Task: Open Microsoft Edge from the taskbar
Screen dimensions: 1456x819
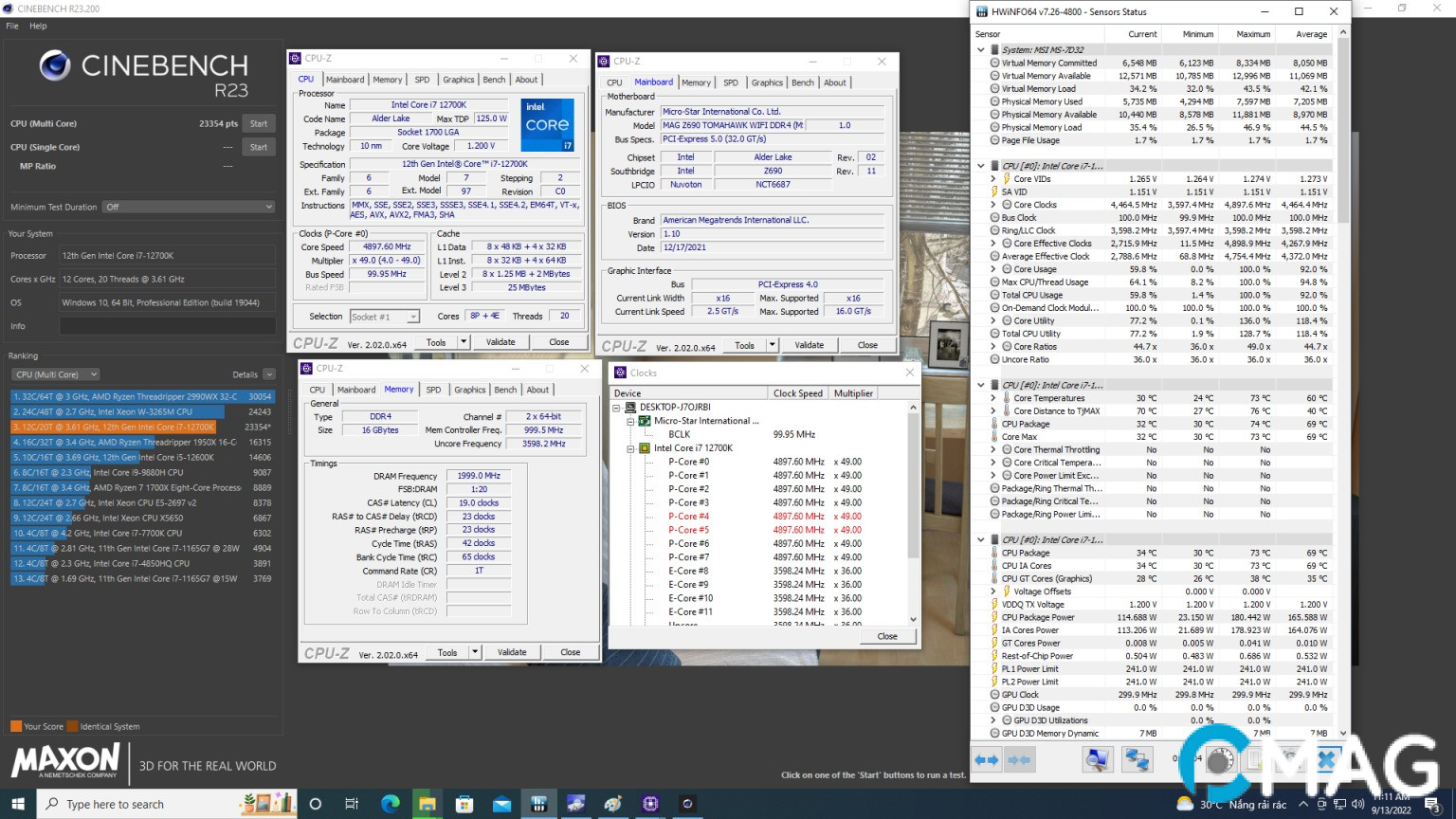Action: [x=390, y=804]
